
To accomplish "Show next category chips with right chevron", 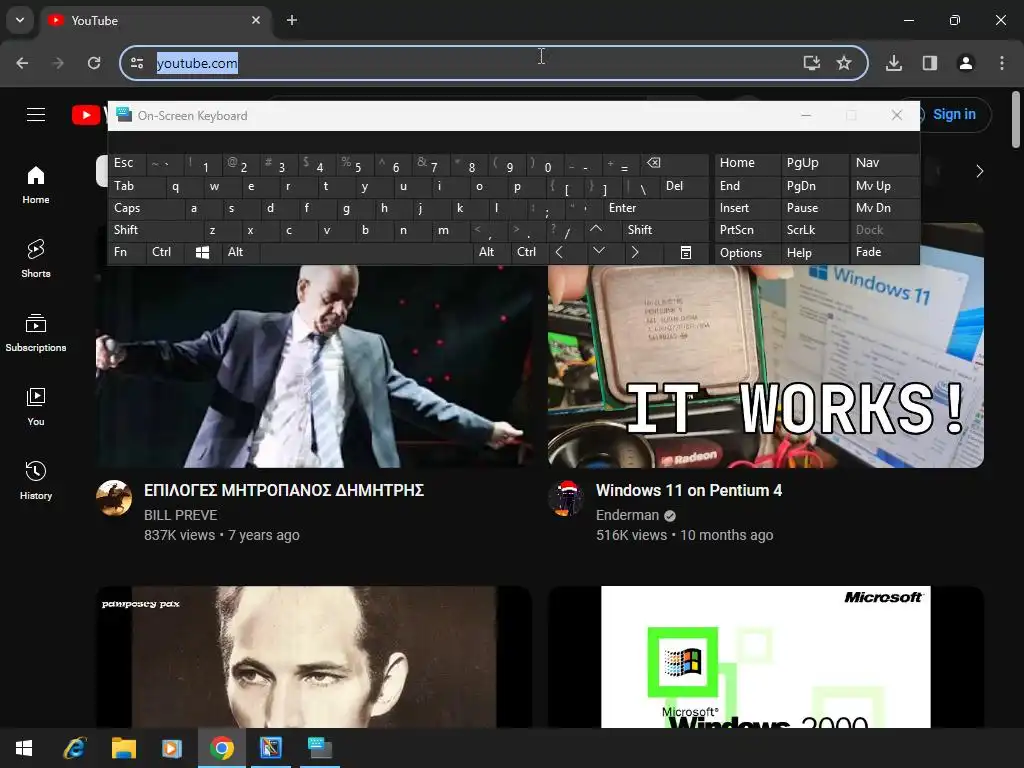I will 979,171.
